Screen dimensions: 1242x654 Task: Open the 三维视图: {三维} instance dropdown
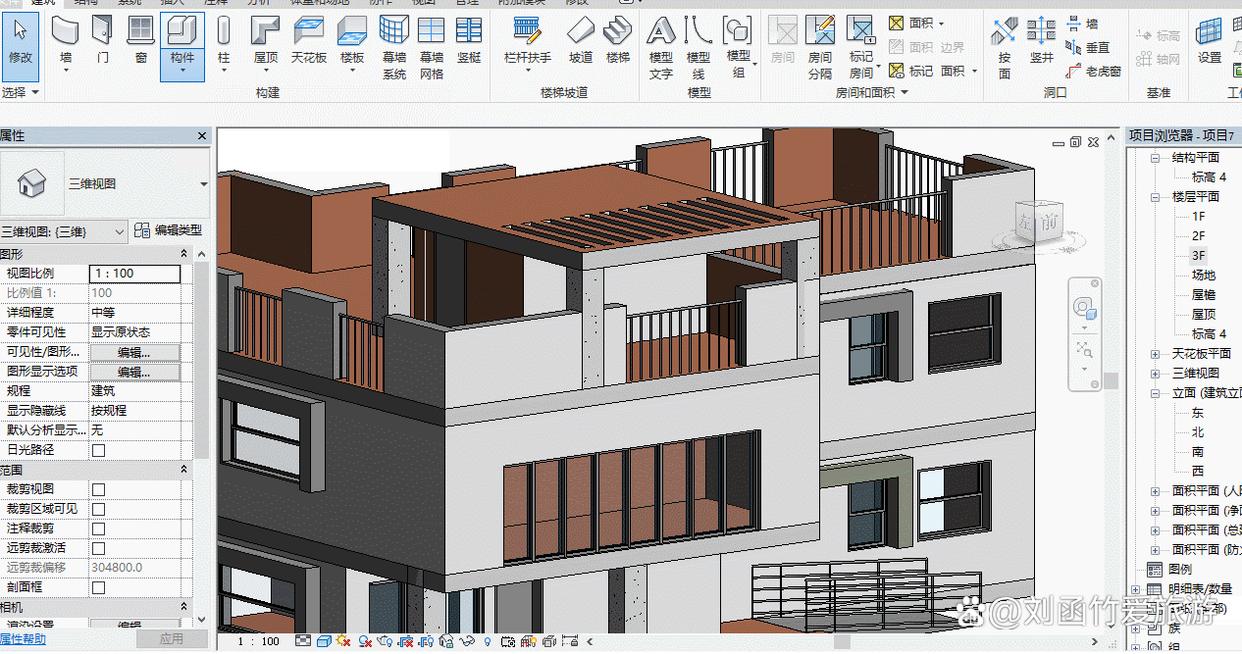64,231
